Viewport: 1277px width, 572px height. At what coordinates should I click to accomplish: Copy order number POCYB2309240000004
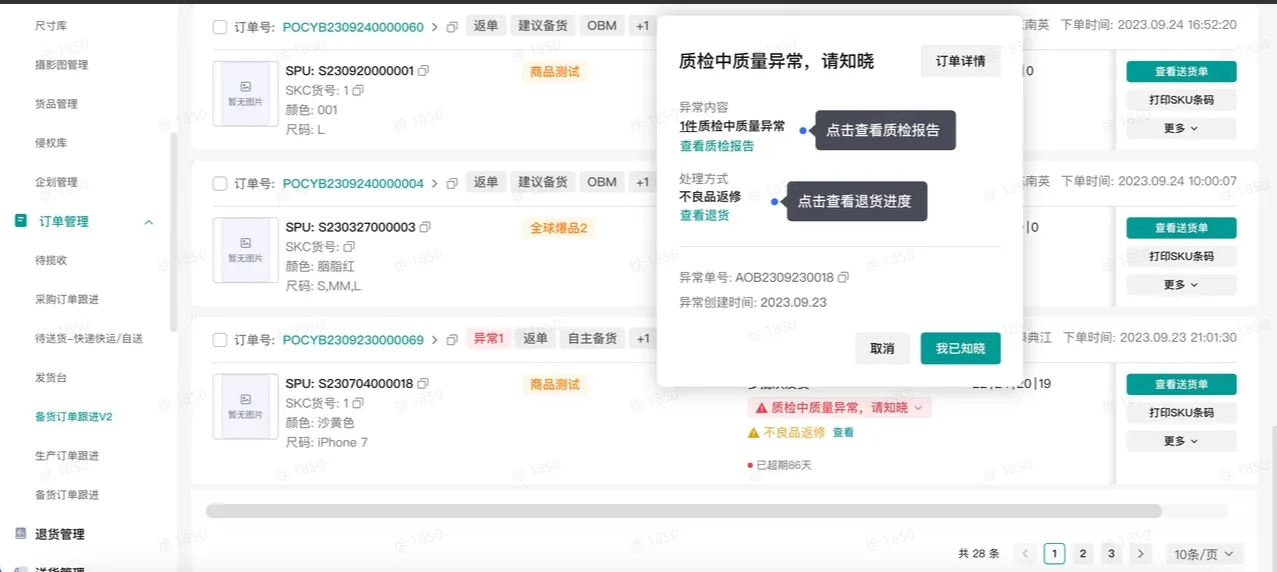452,183
